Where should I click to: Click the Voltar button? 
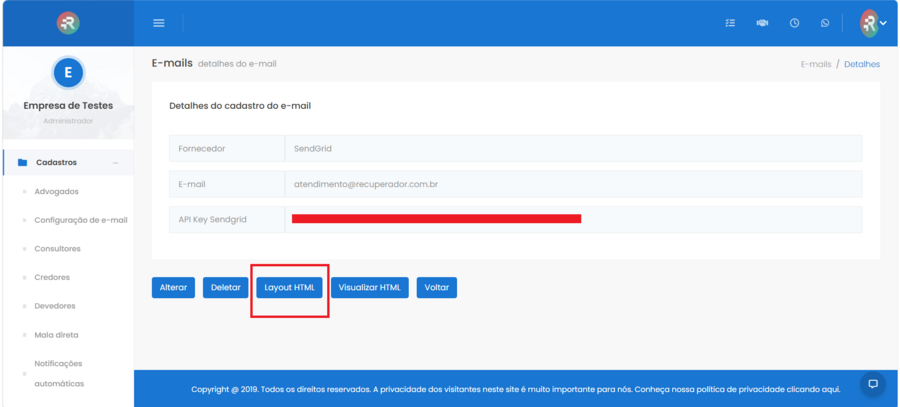(x=437, y=288)
